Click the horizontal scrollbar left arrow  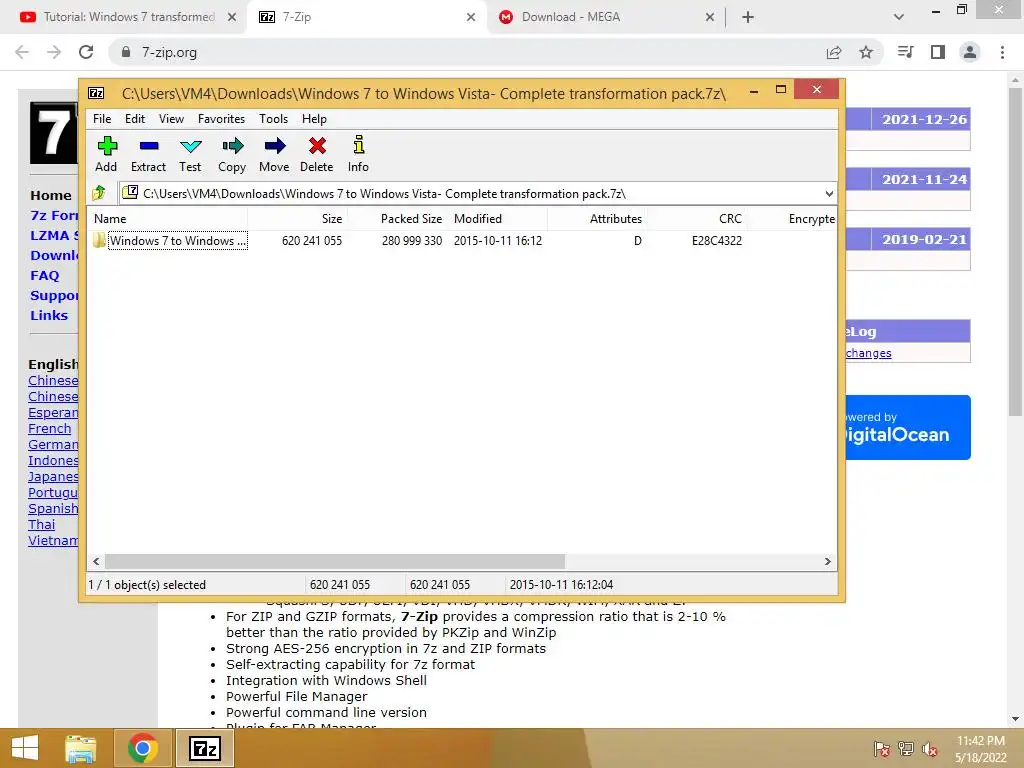(x=97, y=561)
